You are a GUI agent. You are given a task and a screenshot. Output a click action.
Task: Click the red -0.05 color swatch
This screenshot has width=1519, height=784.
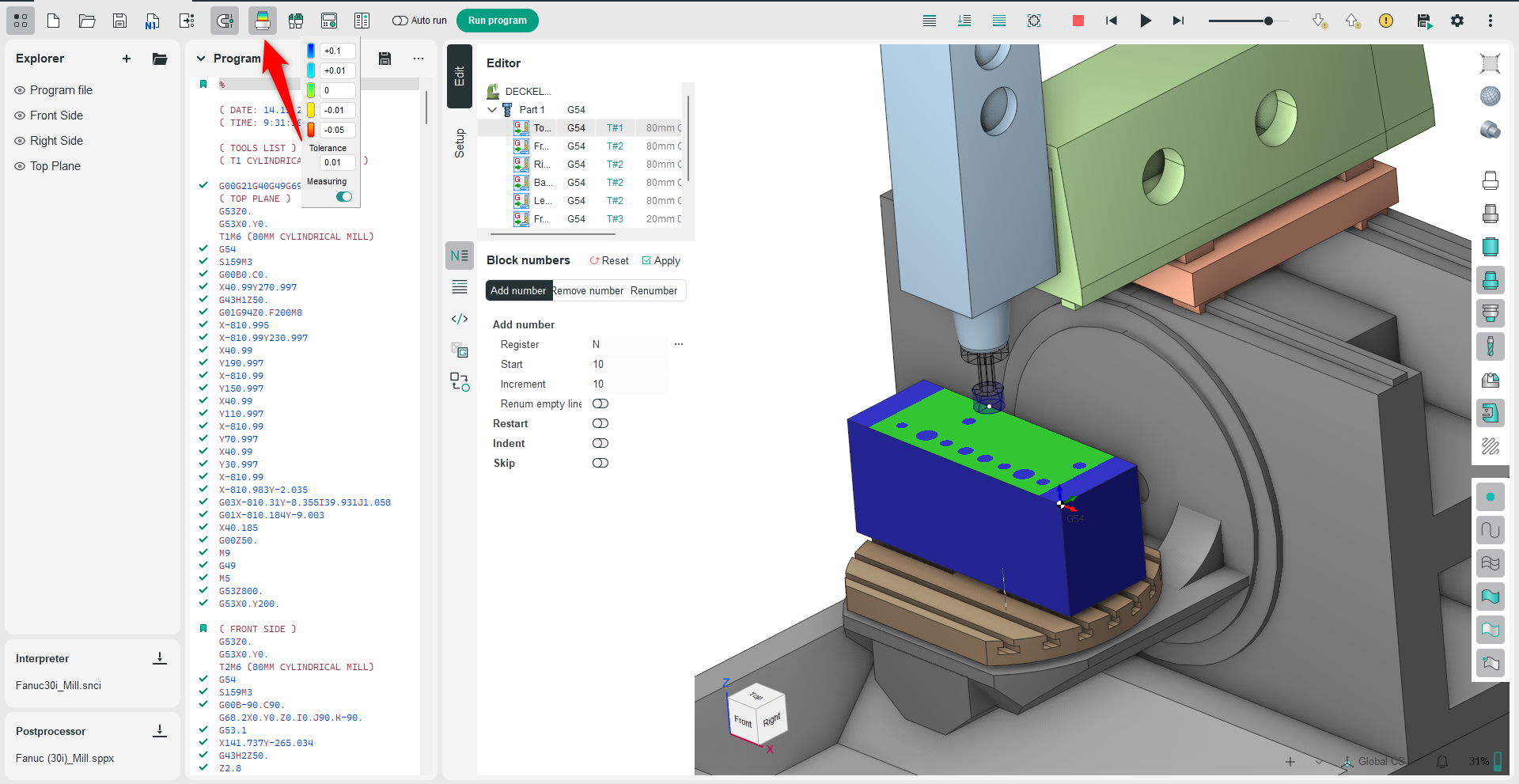click(311, 130)
